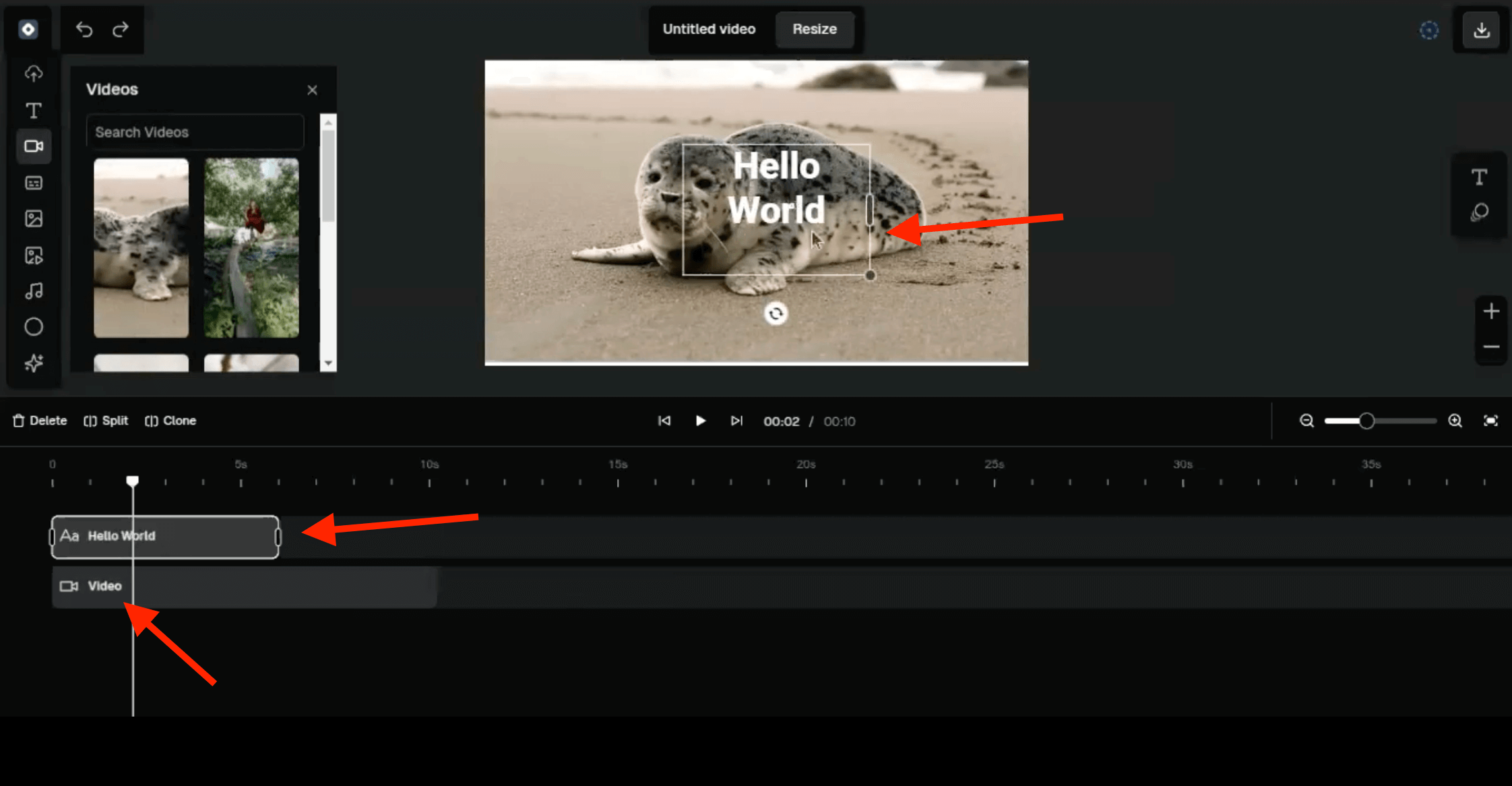Open the music note audio panel
Viewport: 1512px width, 786px height.
(34, 291)
